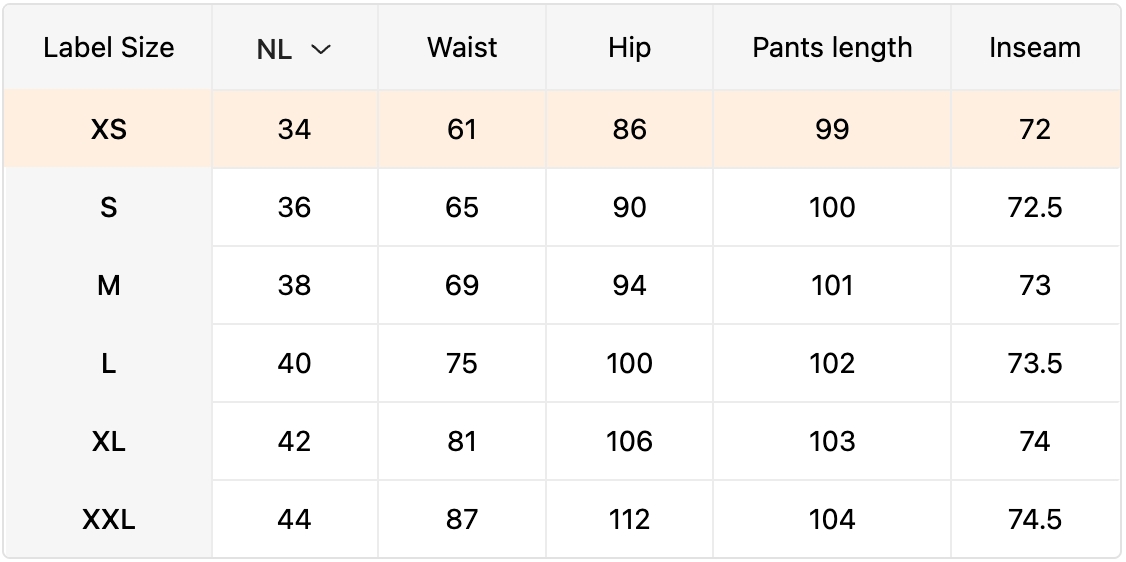Select the S size row label

click(x=108, y=208)
